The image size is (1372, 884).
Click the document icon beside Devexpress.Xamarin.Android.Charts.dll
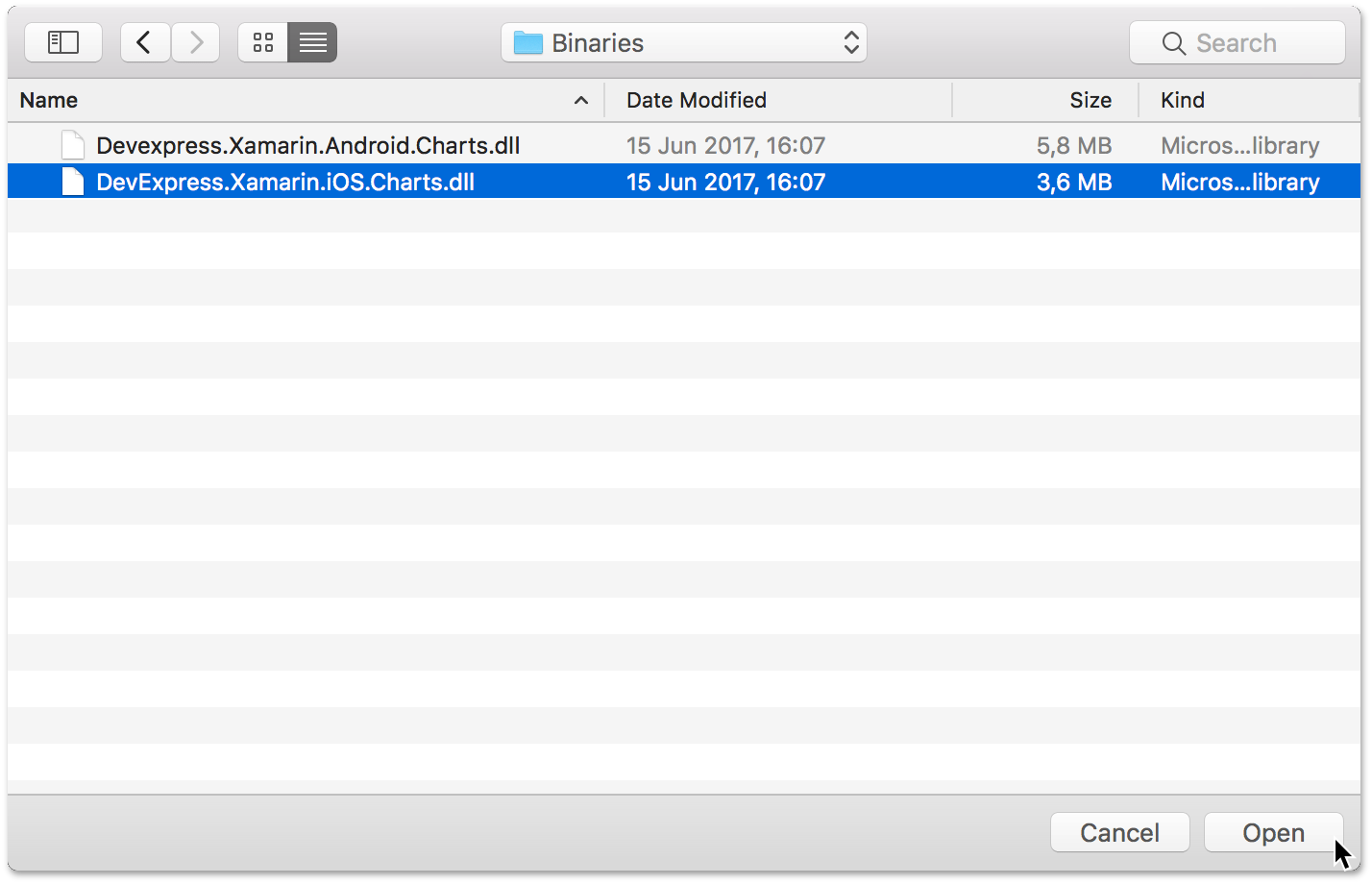(x=72, y=144)
